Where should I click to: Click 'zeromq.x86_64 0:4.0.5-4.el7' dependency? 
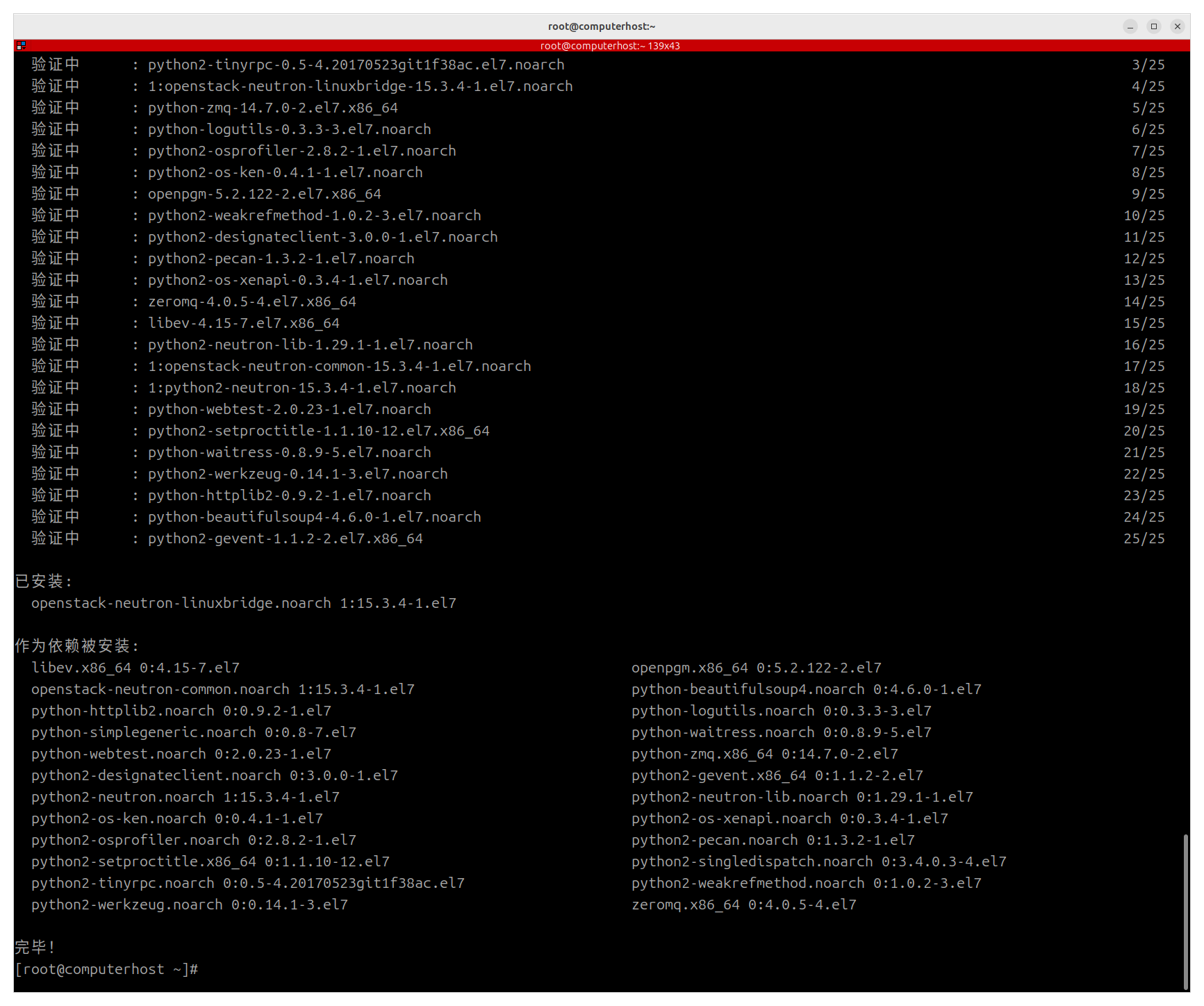coord(744,905)
